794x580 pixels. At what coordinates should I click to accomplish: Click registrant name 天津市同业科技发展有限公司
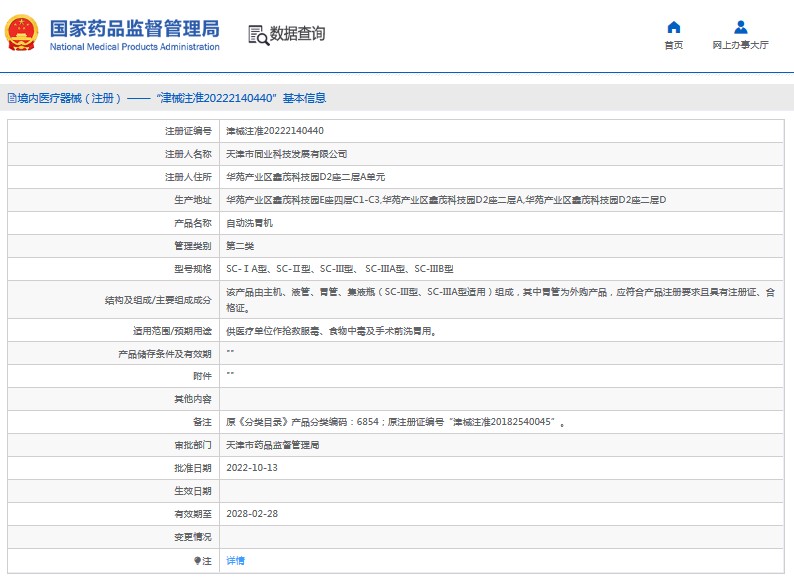(x=287, y=153)
